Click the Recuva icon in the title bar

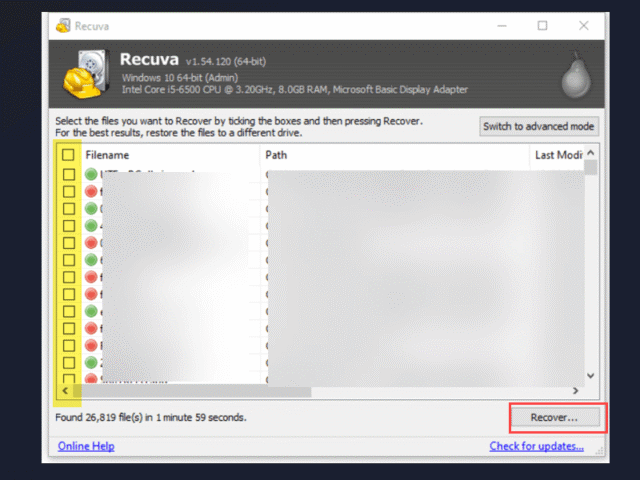pyautogui.click(x=63, y=26)
